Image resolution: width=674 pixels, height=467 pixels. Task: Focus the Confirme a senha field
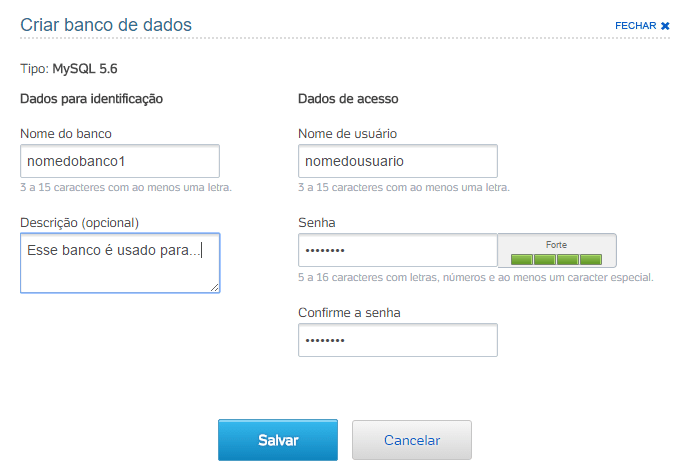coord(398,340)
